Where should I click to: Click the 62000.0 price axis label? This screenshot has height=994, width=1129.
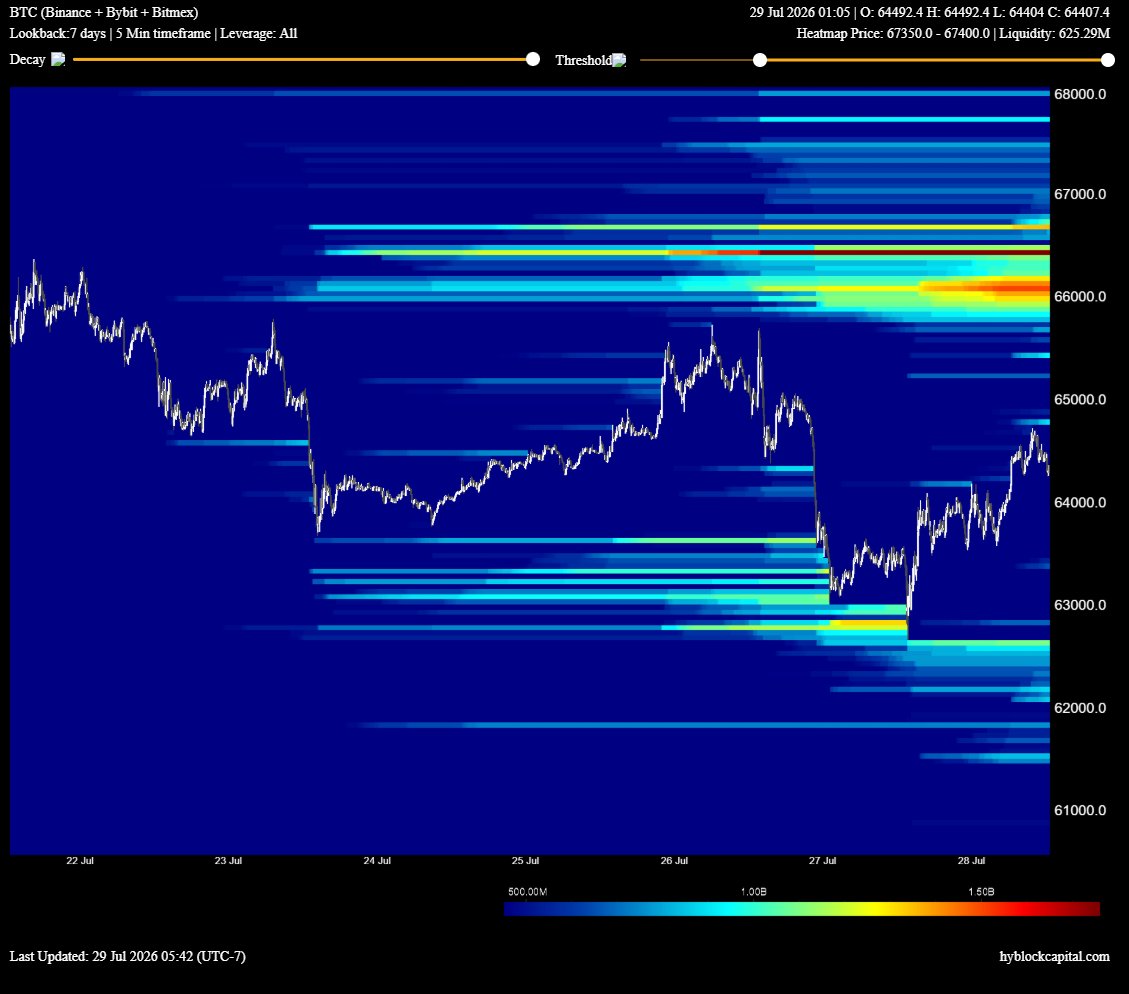(x=1080, y=708)
